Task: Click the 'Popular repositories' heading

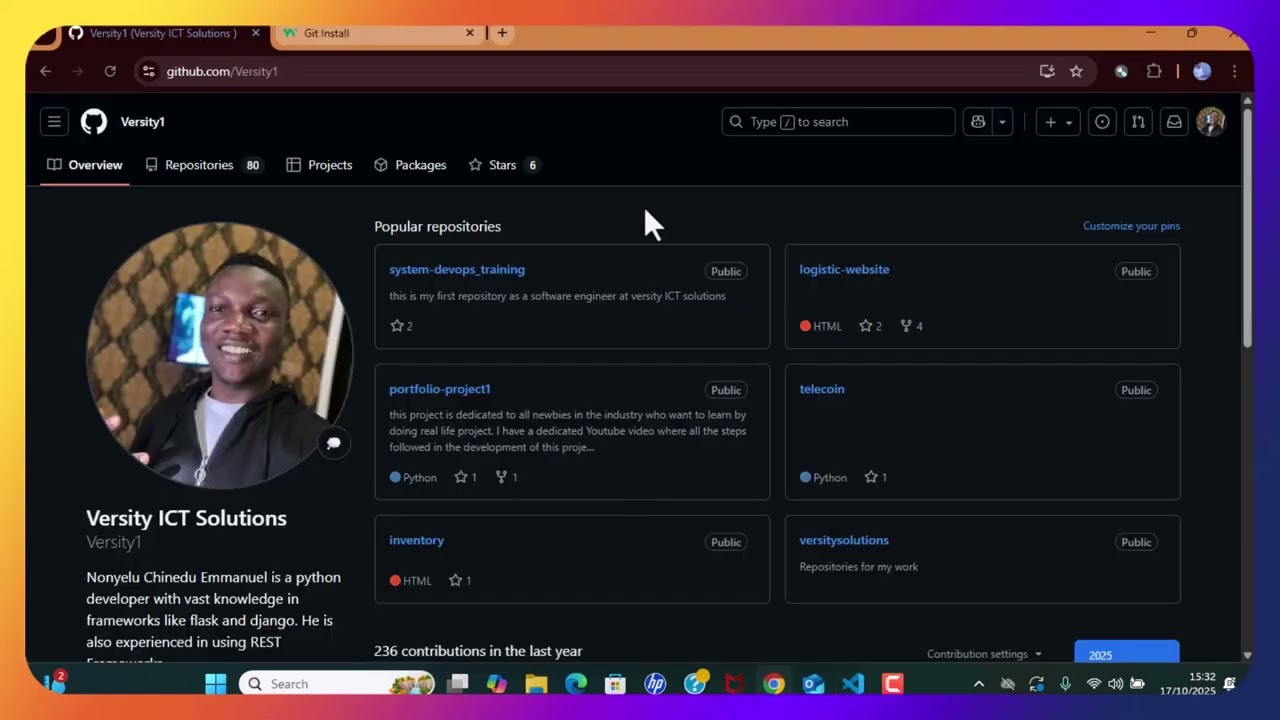Action: tap(437, 226)
